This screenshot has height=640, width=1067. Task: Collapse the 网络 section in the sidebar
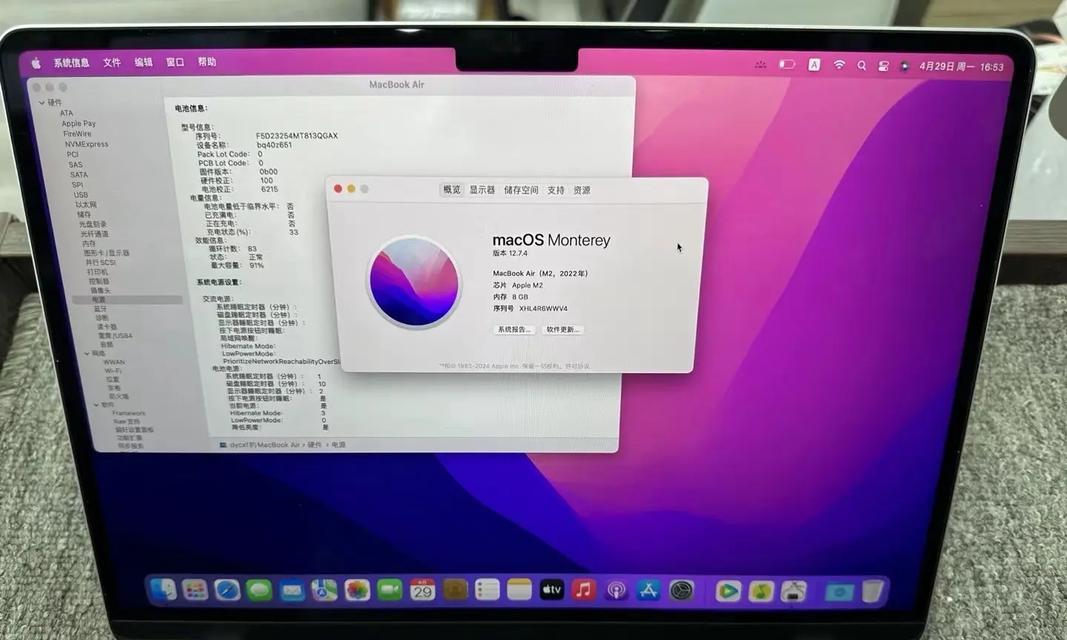(87, 354)
